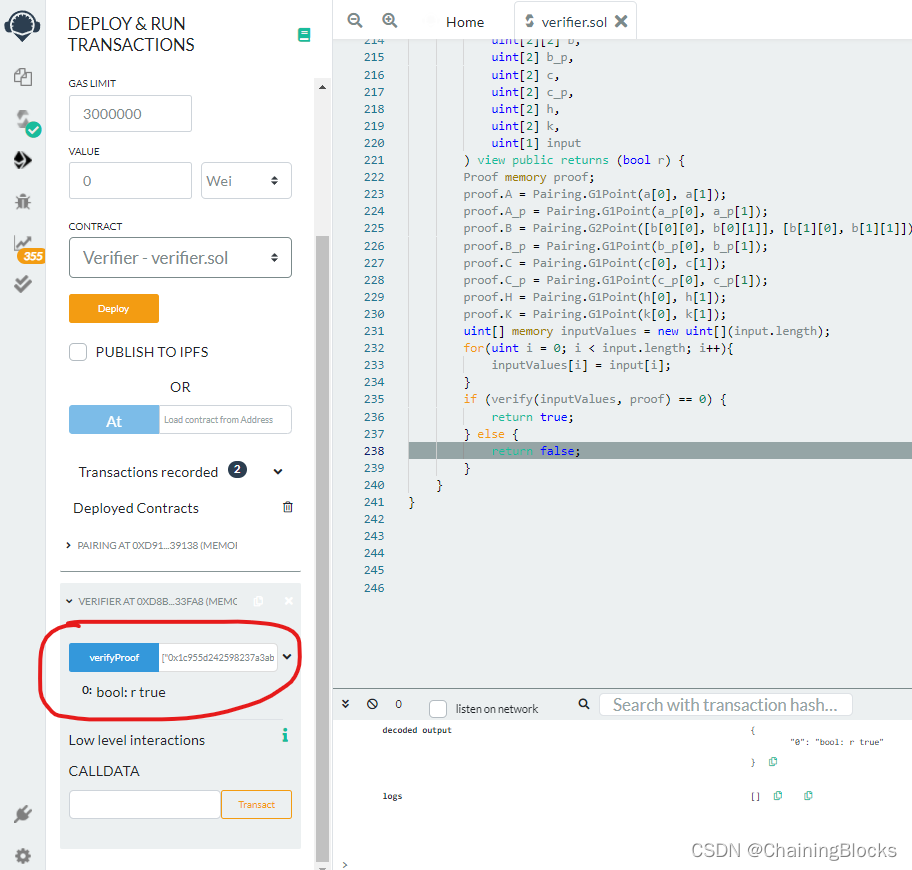Click pending transactions counter 0 in terminal

click(x=398, y=704)
